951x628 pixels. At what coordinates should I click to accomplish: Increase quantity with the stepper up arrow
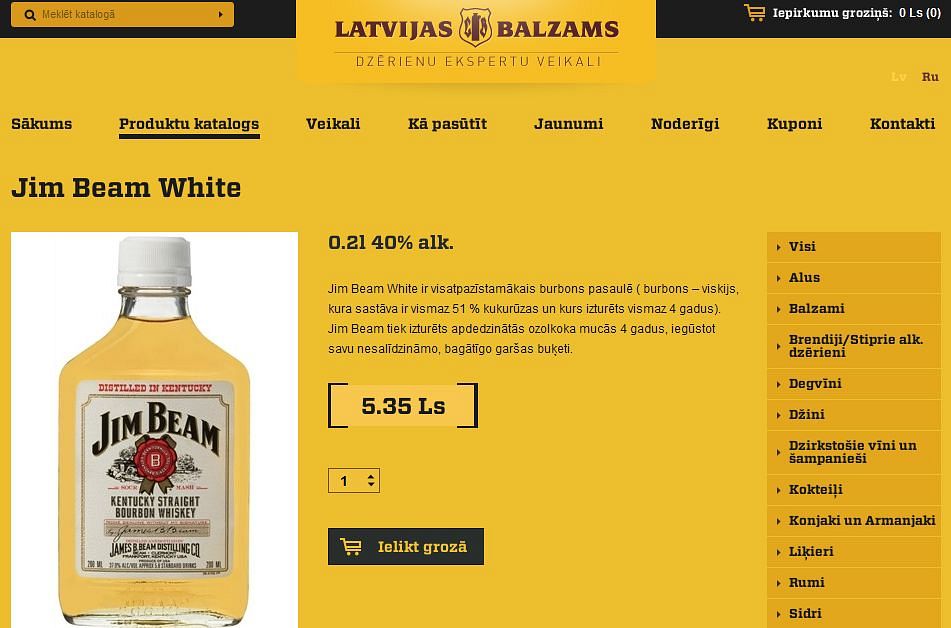tap(371, 476)
